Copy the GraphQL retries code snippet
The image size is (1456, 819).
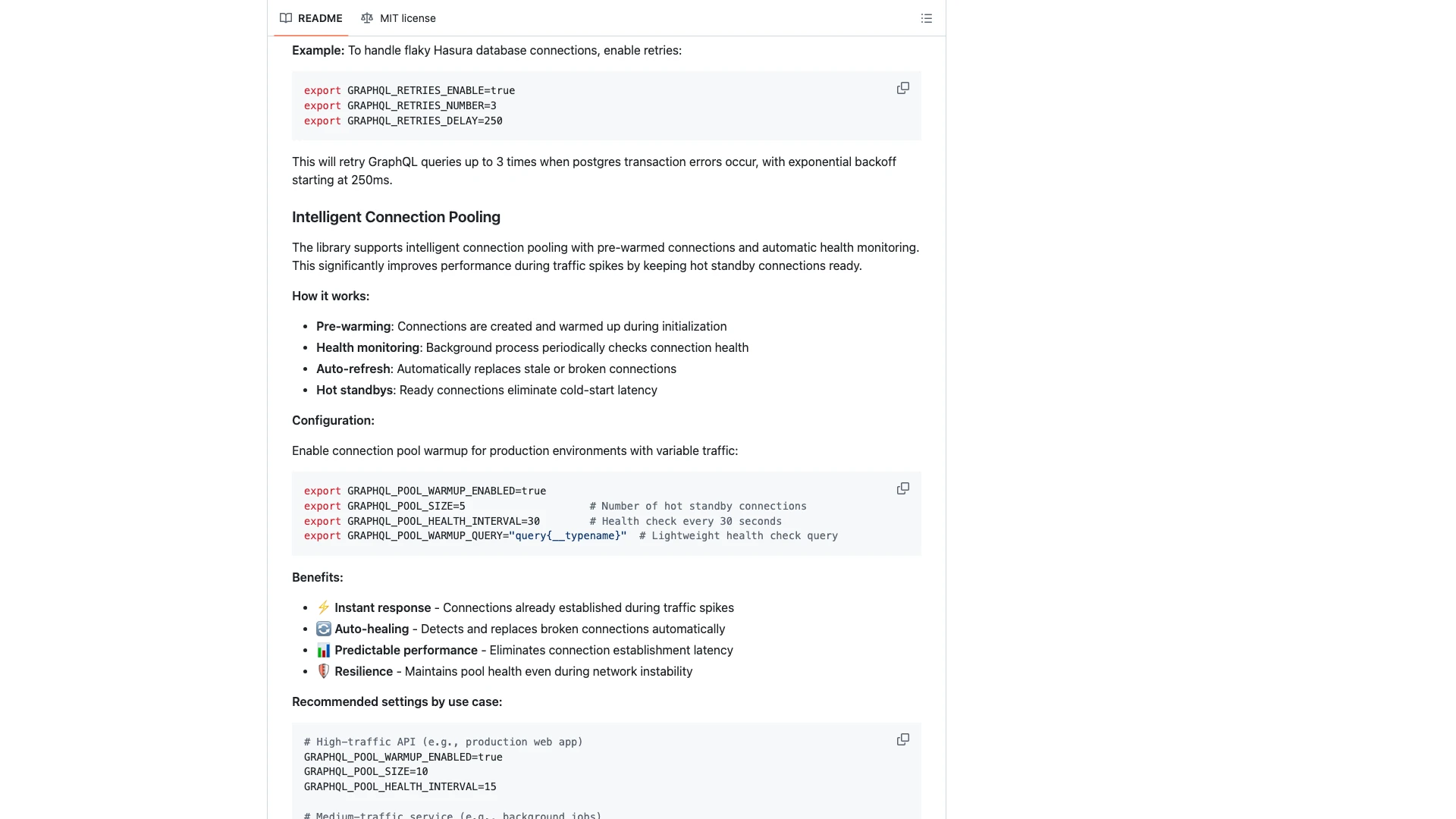902,88
